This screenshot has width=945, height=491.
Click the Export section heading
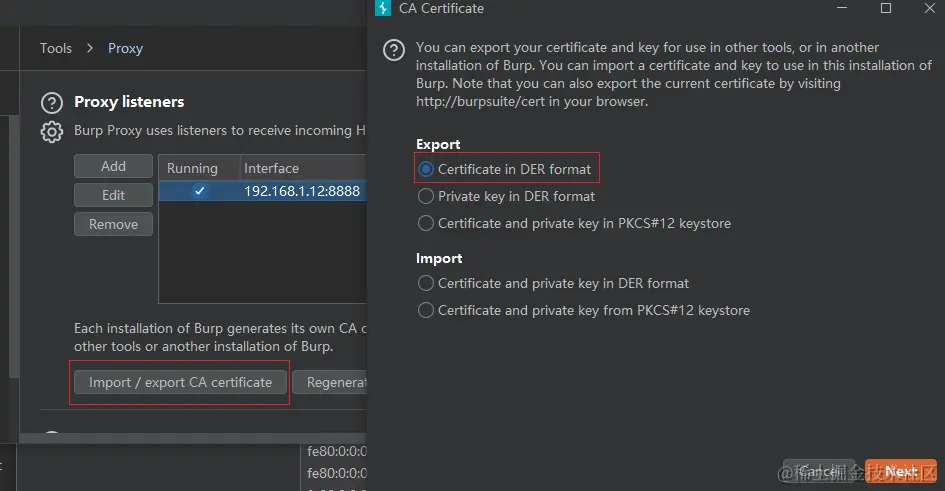tap(438, 144)
